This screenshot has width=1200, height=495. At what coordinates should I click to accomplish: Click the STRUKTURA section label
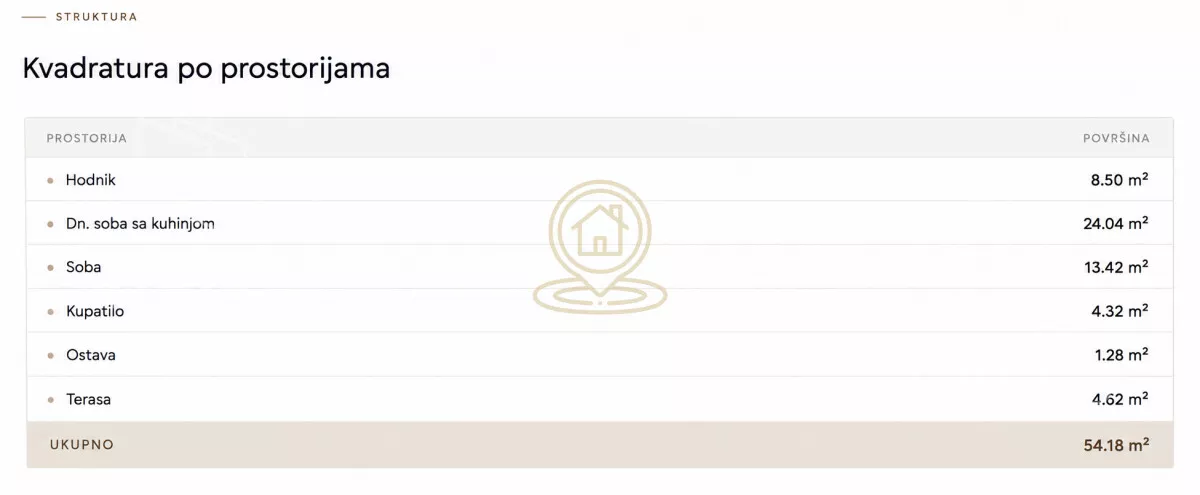point(97,17)
